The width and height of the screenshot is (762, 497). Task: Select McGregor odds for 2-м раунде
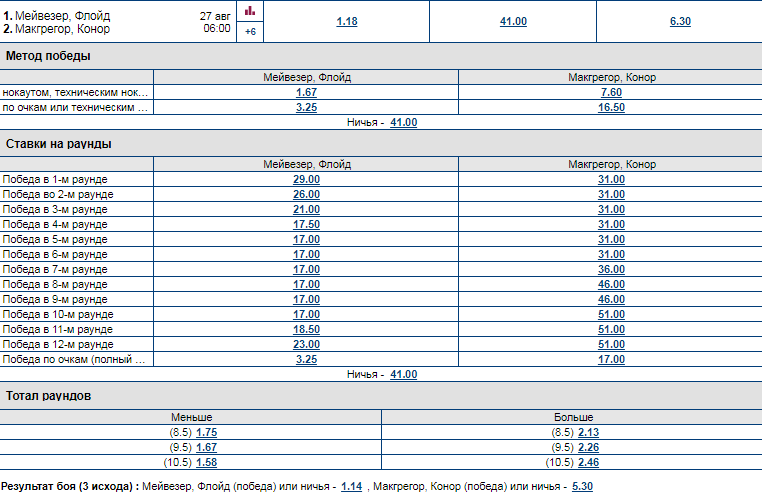[611, 194]
